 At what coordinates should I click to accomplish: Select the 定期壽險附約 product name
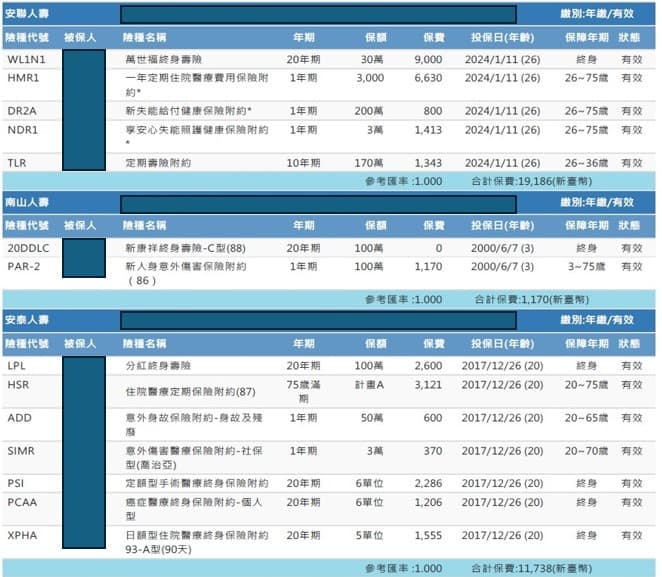point(158,163)
